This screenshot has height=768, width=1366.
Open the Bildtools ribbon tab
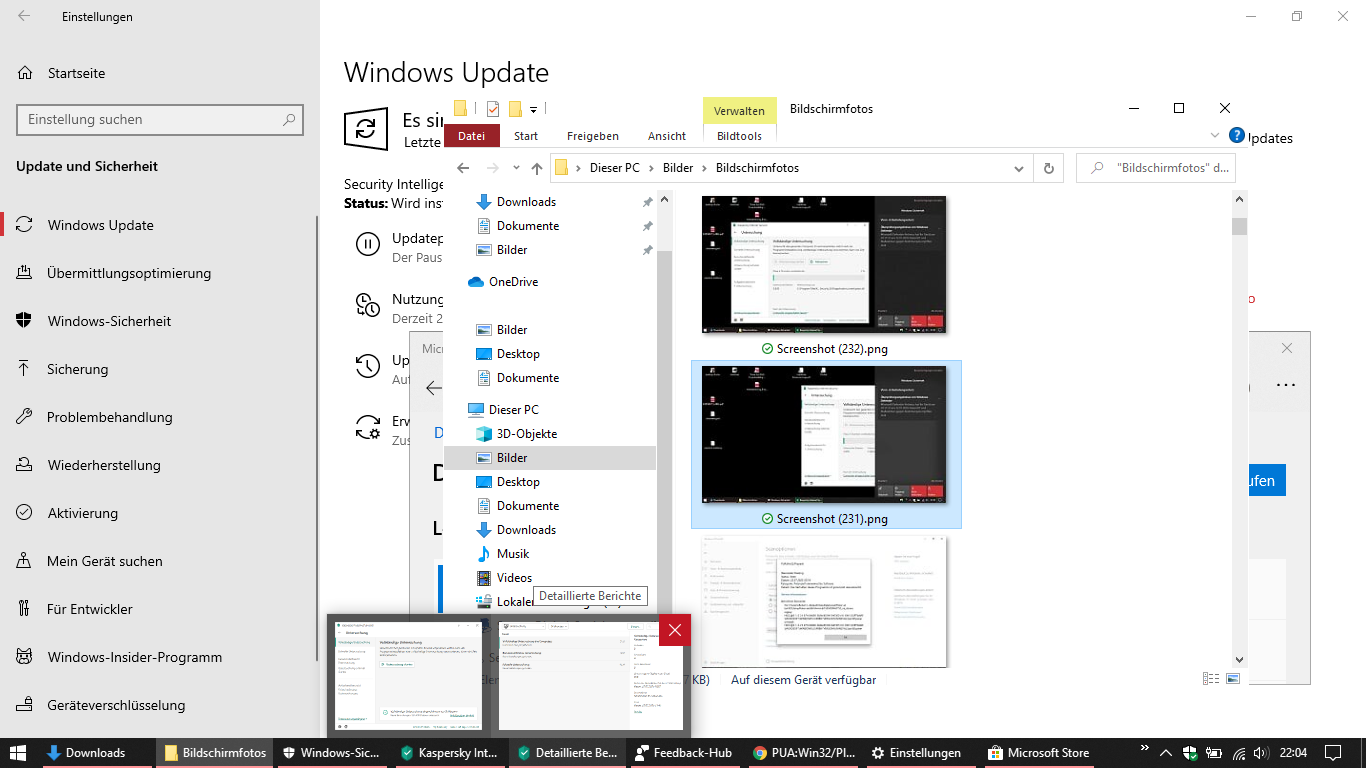pos(740,136)
